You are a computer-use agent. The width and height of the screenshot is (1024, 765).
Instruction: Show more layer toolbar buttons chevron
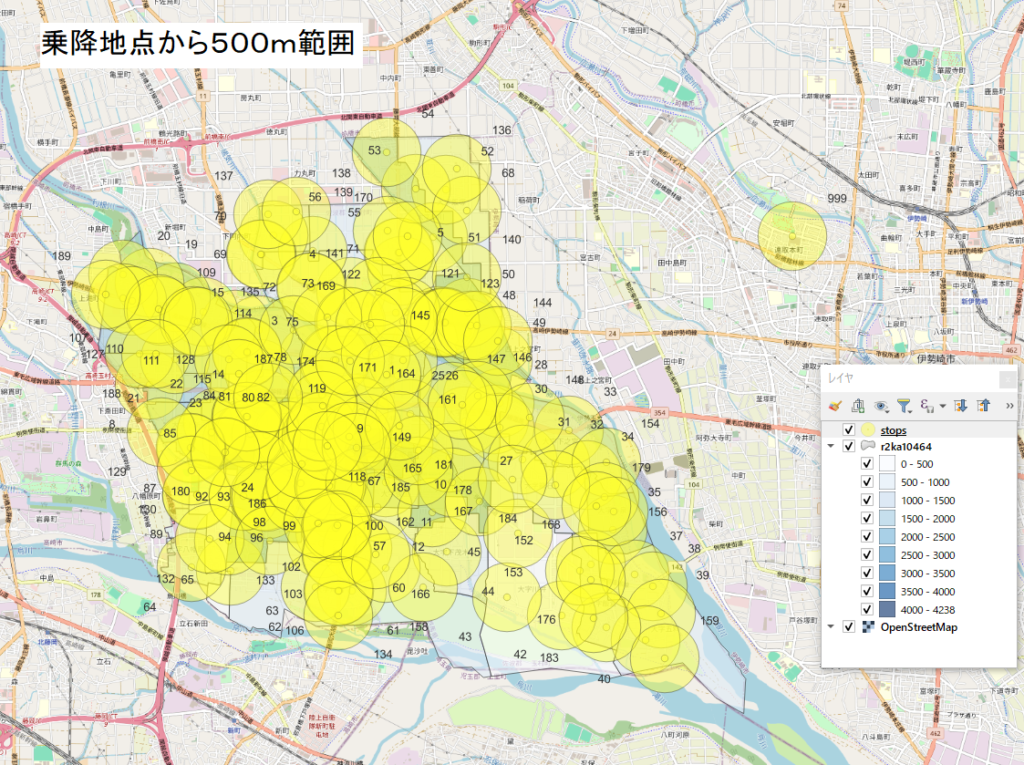(x=1008, y=406)
